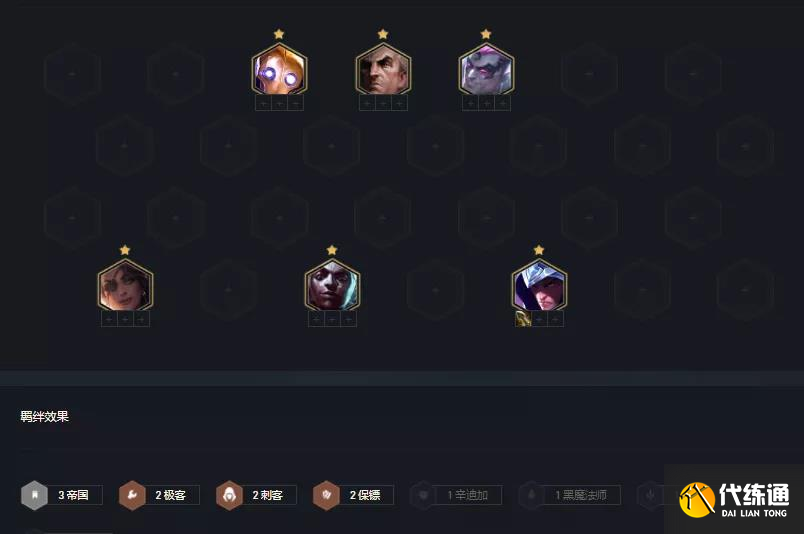This screenshot has width=804, height=534.
Task: Click the 刺客 hooded trait icon
Action: (x=229, y=495)
